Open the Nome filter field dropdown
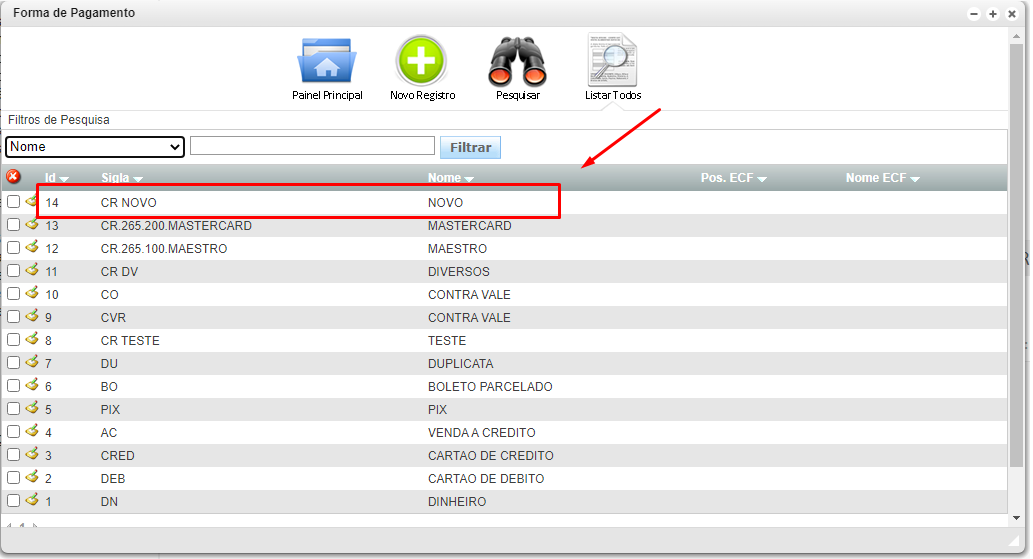The width and height of the screenshot is (1033, 559). pos(95,147)
